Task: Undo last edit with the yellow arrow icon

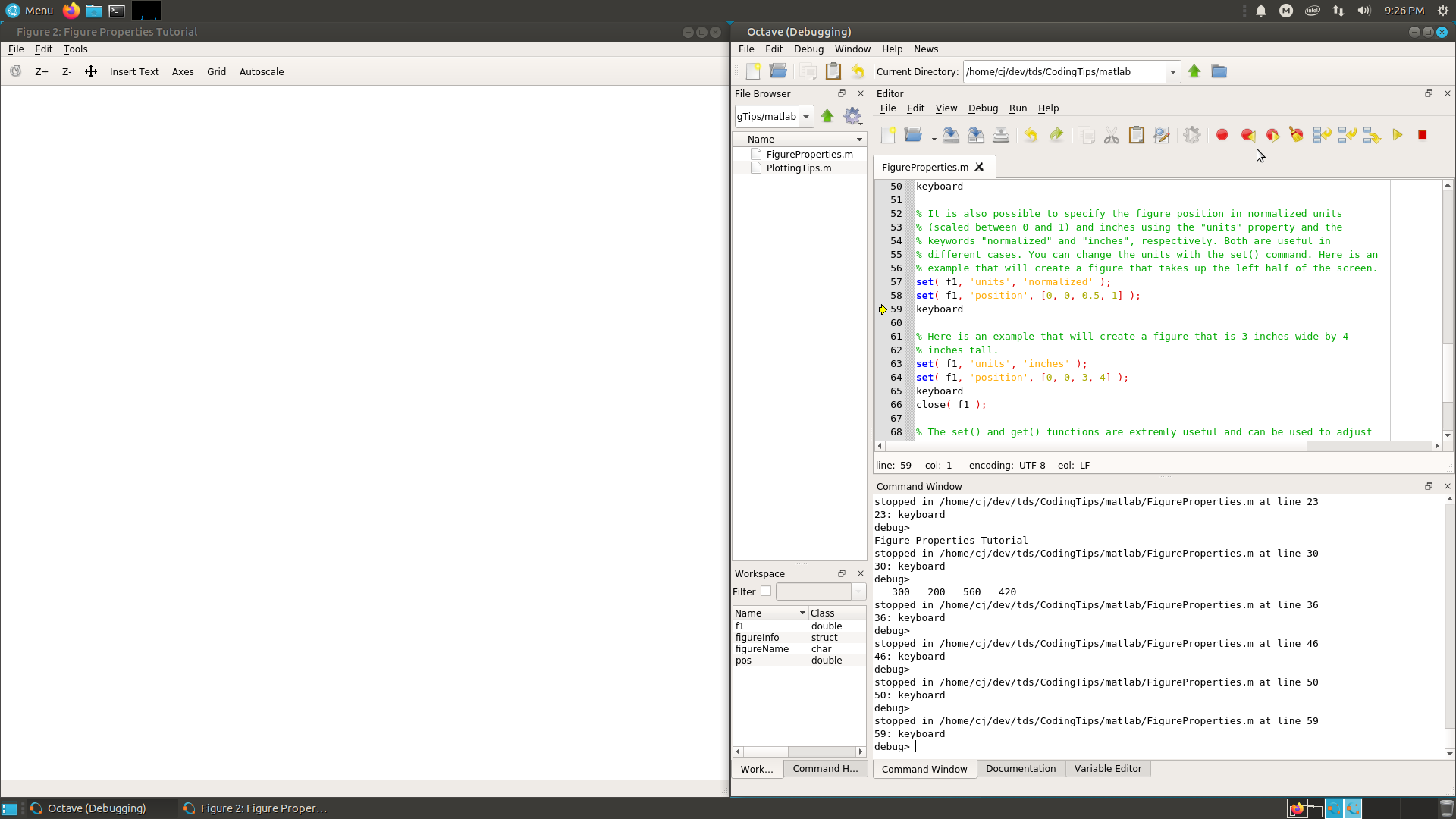Action: pyautogui.click(x=1031, y=135)
